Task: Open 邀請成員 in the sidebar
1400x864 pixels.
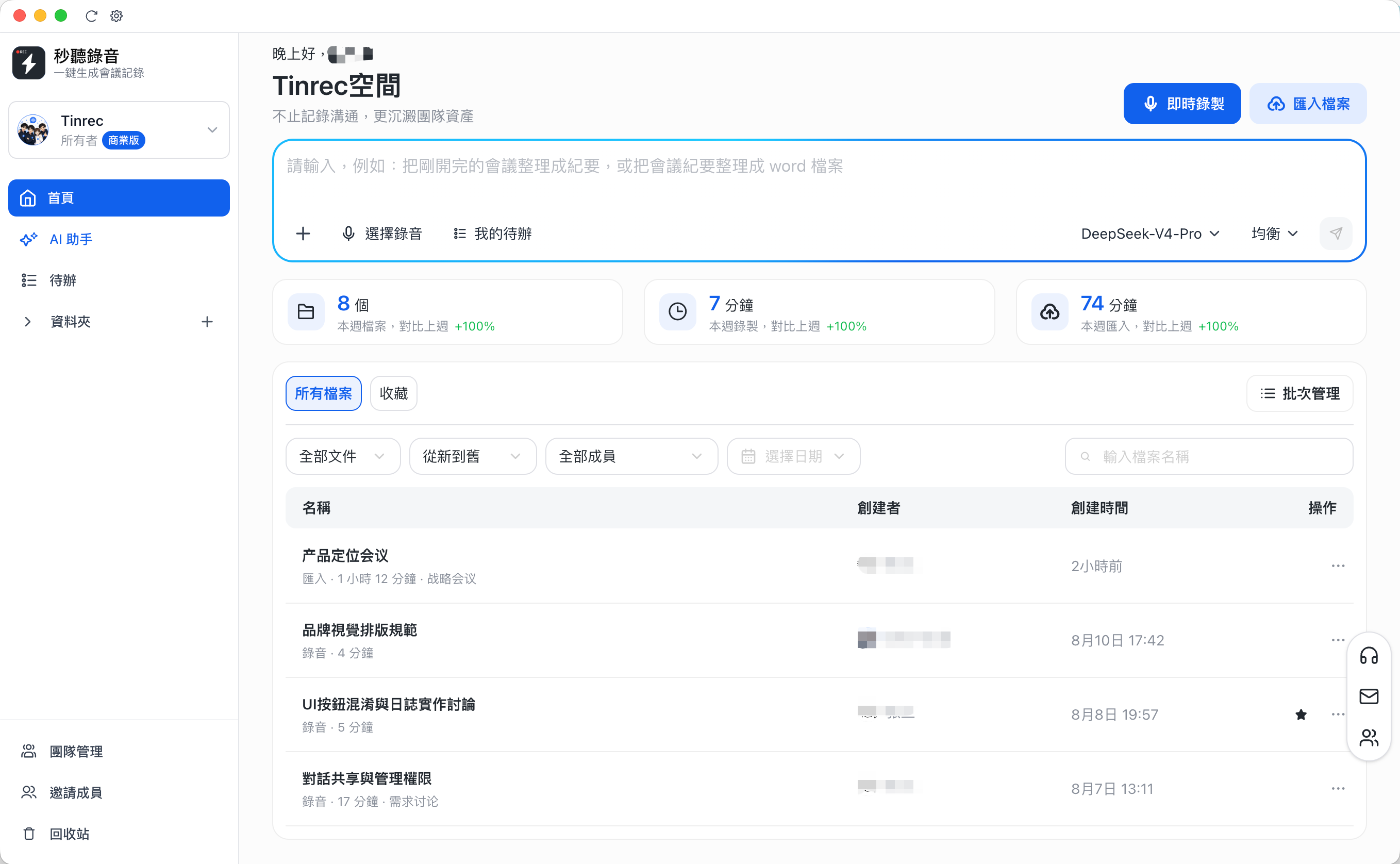Action: pyautogui.click(x=119, y=792)
